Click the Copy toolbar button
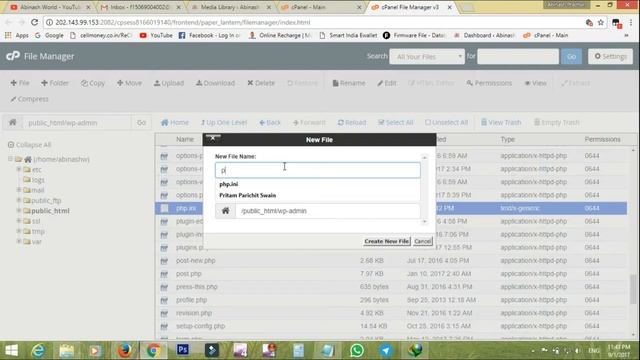The image size is (640, 360). (93, 83)
